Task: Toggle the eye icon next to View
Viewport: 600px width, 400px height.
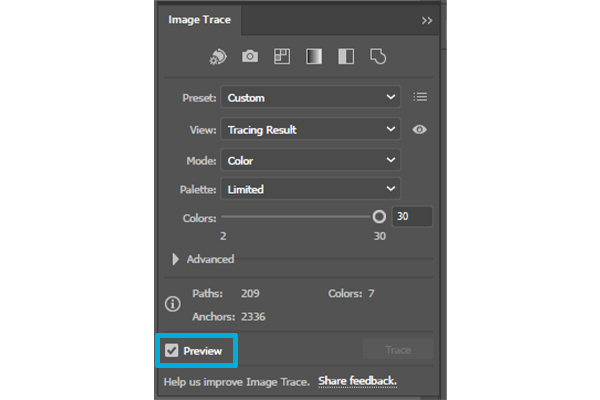Action: pos(420,129)
